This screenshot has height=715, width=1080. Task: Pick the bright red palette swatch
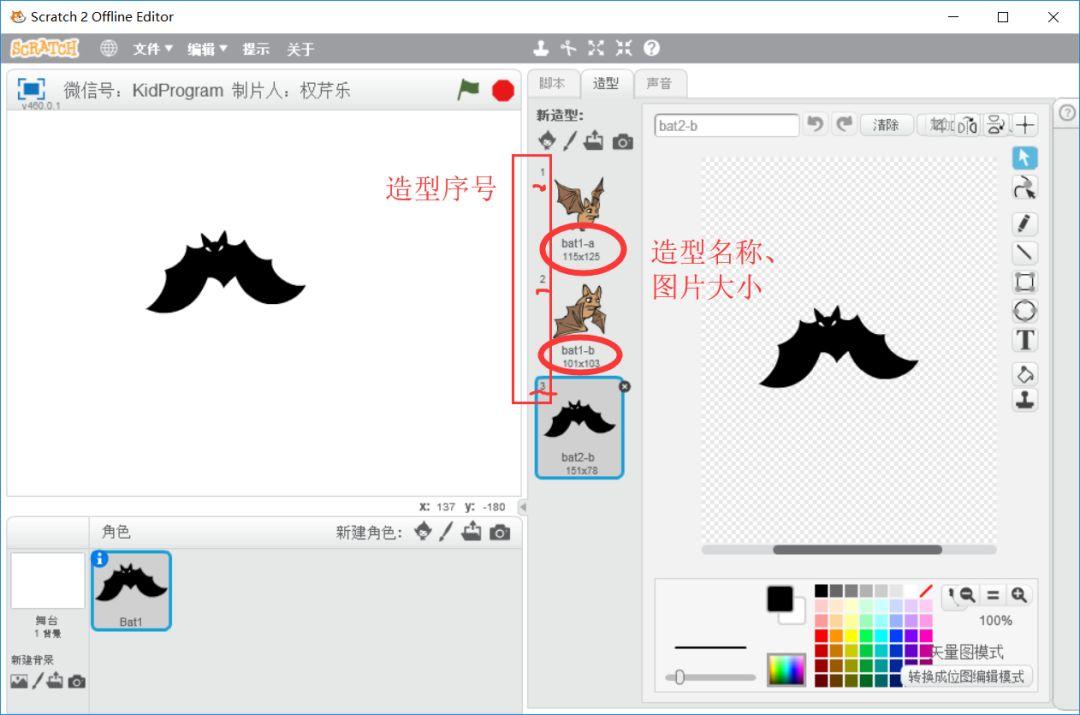pos(821,636)
